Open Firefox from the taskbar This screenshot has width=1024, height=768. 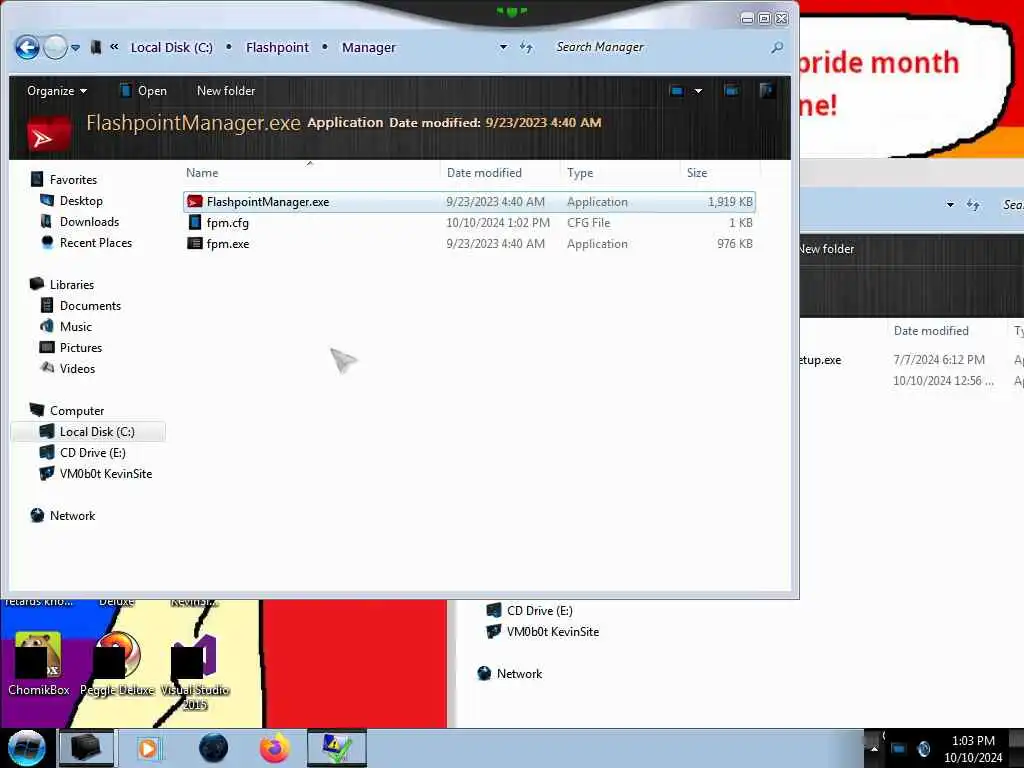pos(275,748)
